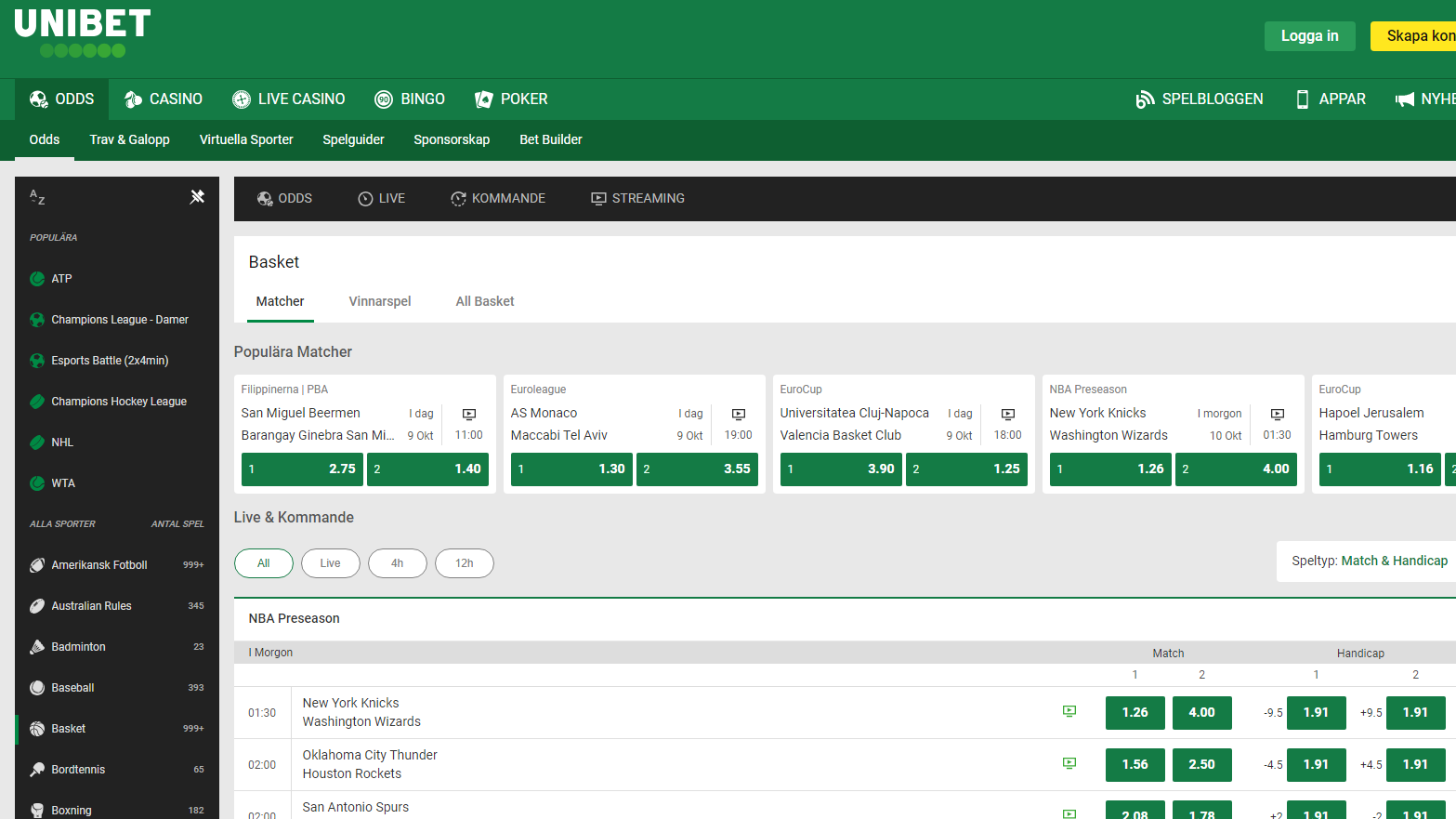Viewport: 1456px width, 819px height.
Task: Open the streaming icon for New York Knicks game
Action: point(1069,710)
